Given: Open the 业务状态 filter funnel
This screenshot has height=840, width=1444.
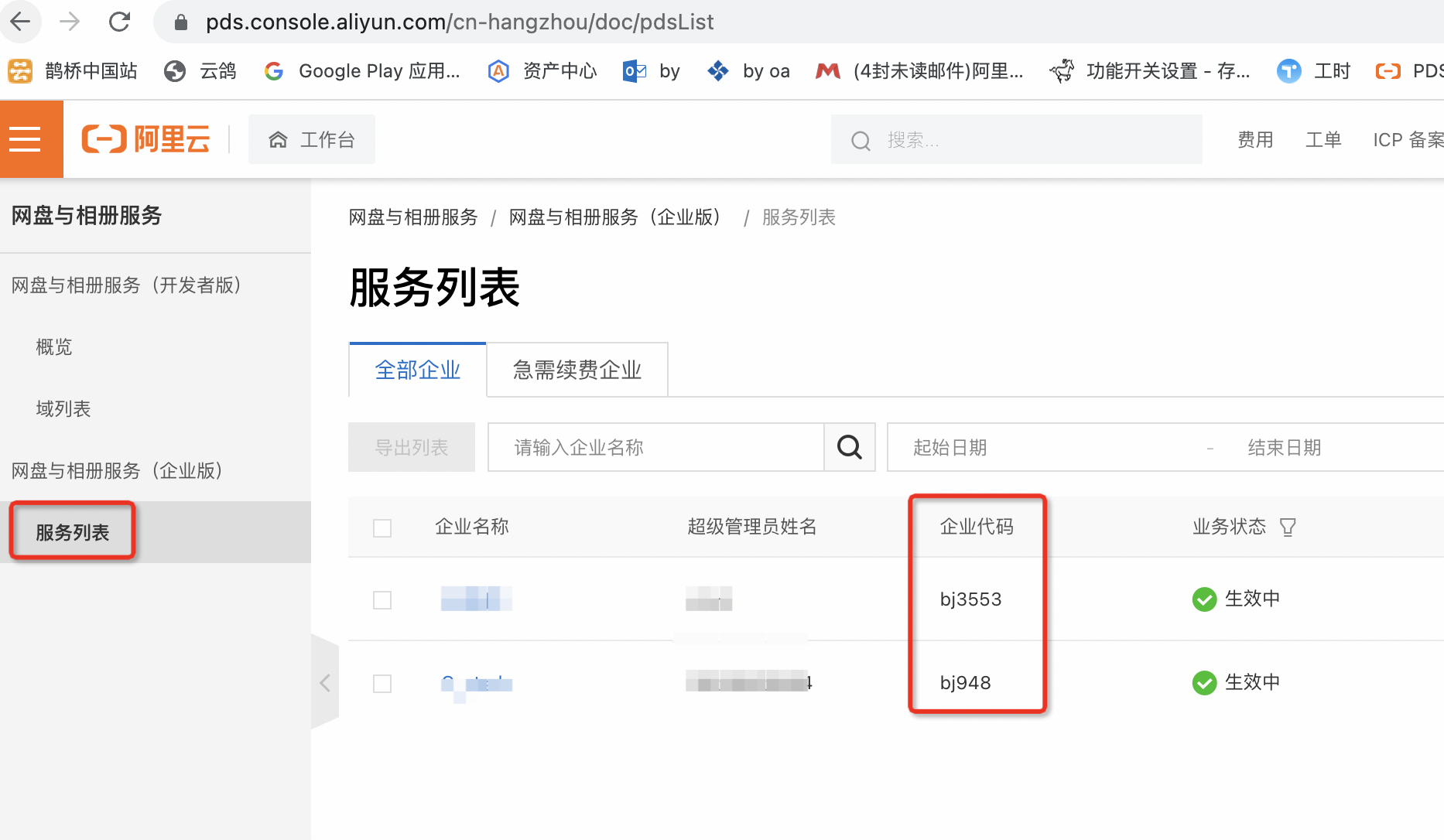Looking at the screenshot, I should pyautogui.click(x=1288, y=528).
